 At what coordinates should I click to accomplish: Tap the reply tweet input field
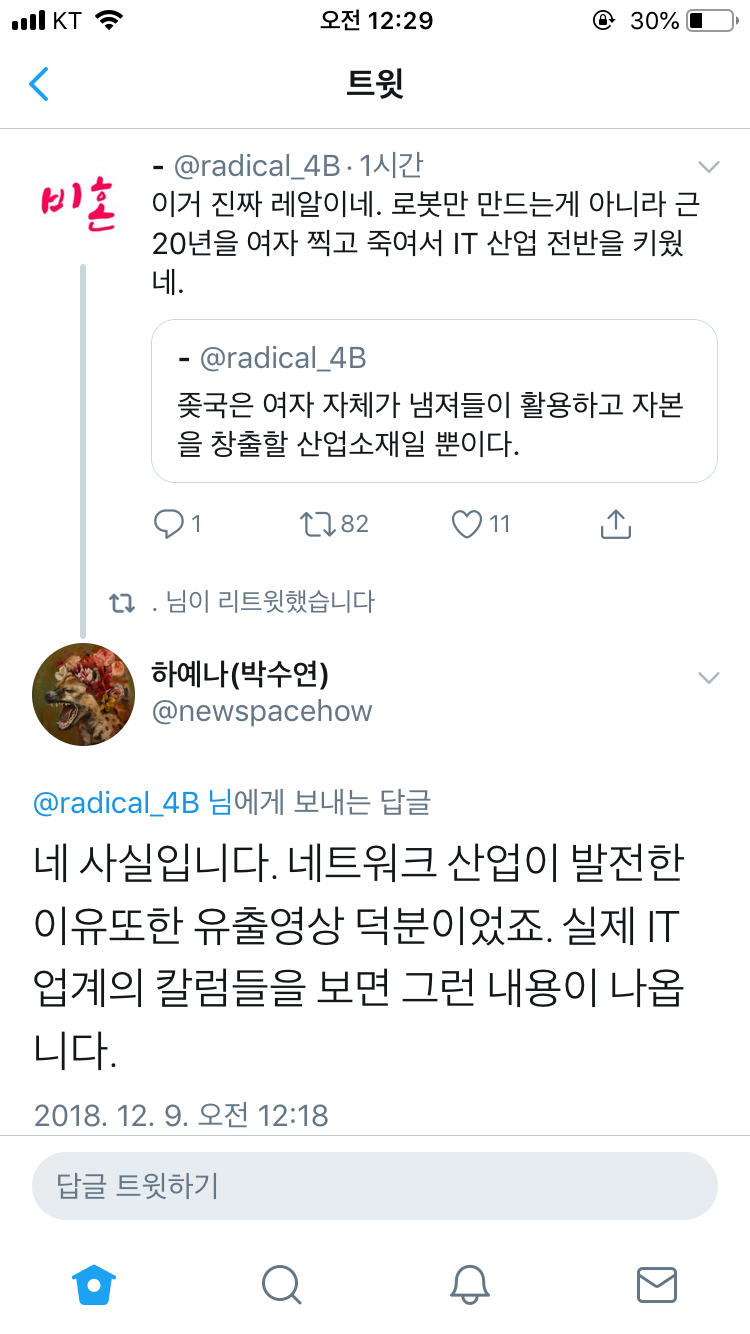[x=375, y=1186]
